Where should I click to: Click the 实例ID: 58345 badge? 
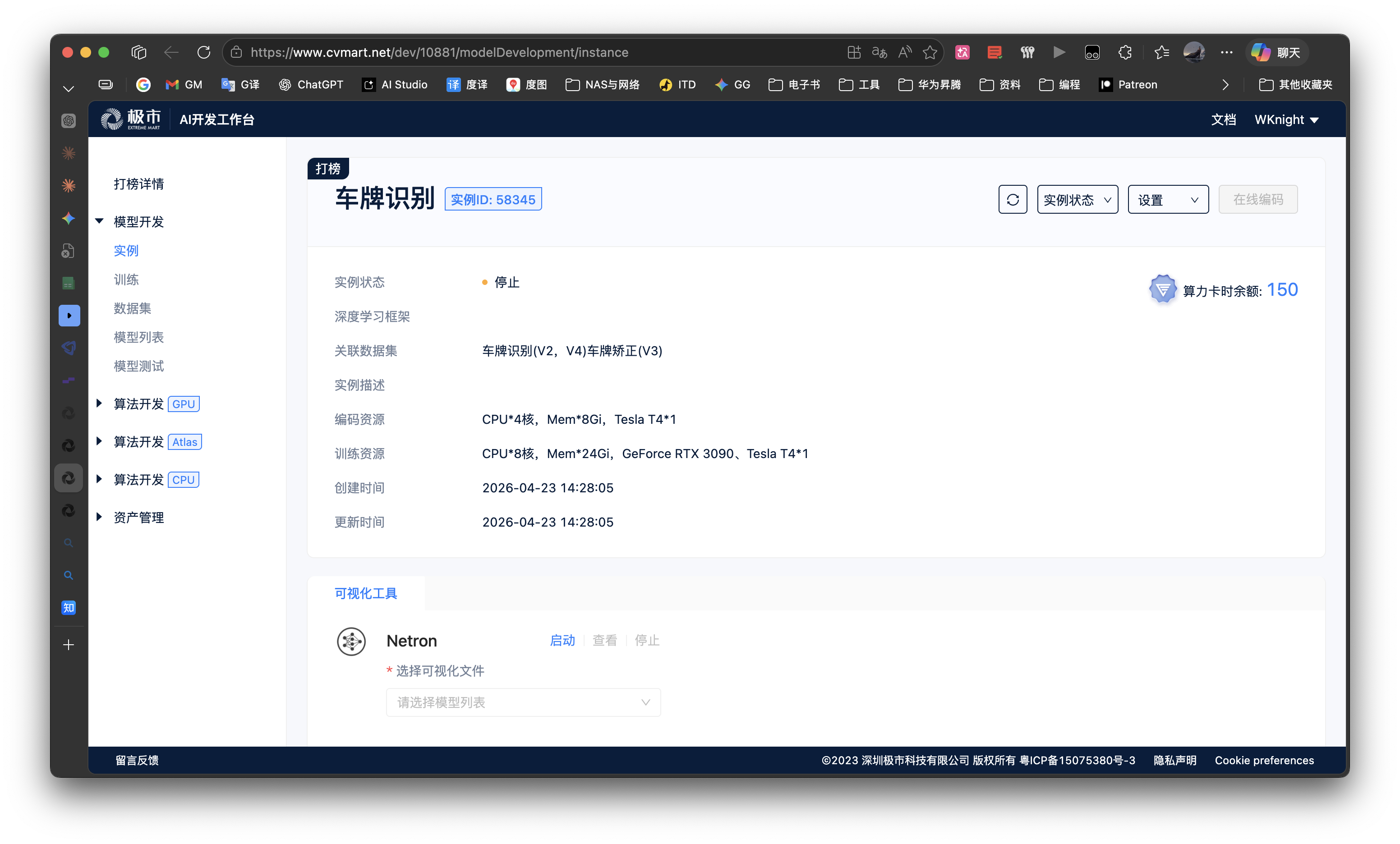[493, 199]
